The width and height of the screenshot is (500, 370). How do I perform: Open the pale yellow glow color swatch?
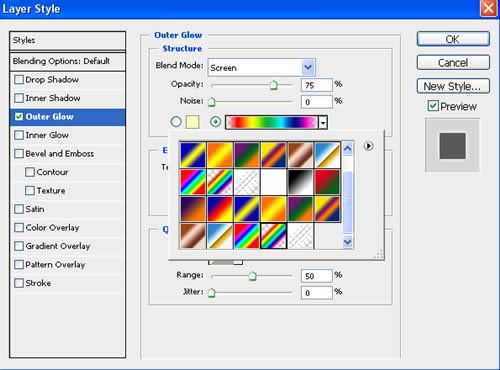(192, 122)
